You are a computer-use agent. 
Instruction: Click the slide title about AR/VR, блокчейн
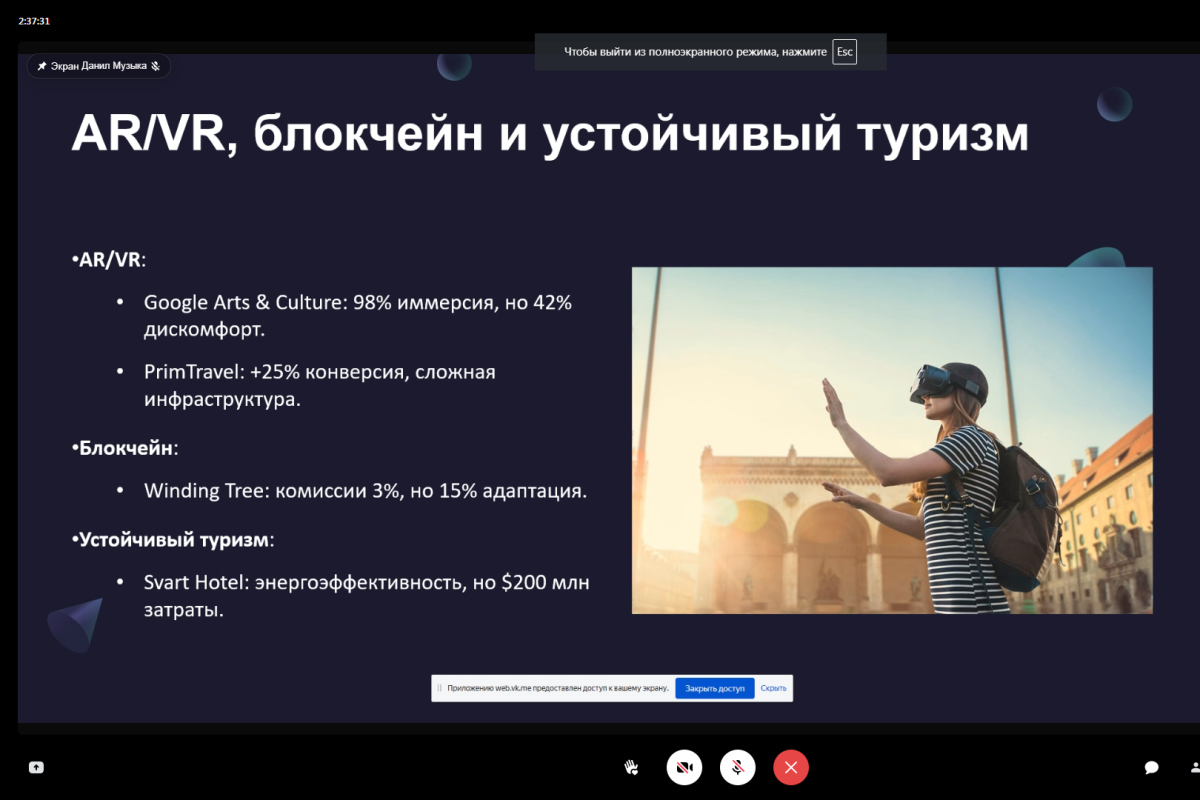coord(550,134)
